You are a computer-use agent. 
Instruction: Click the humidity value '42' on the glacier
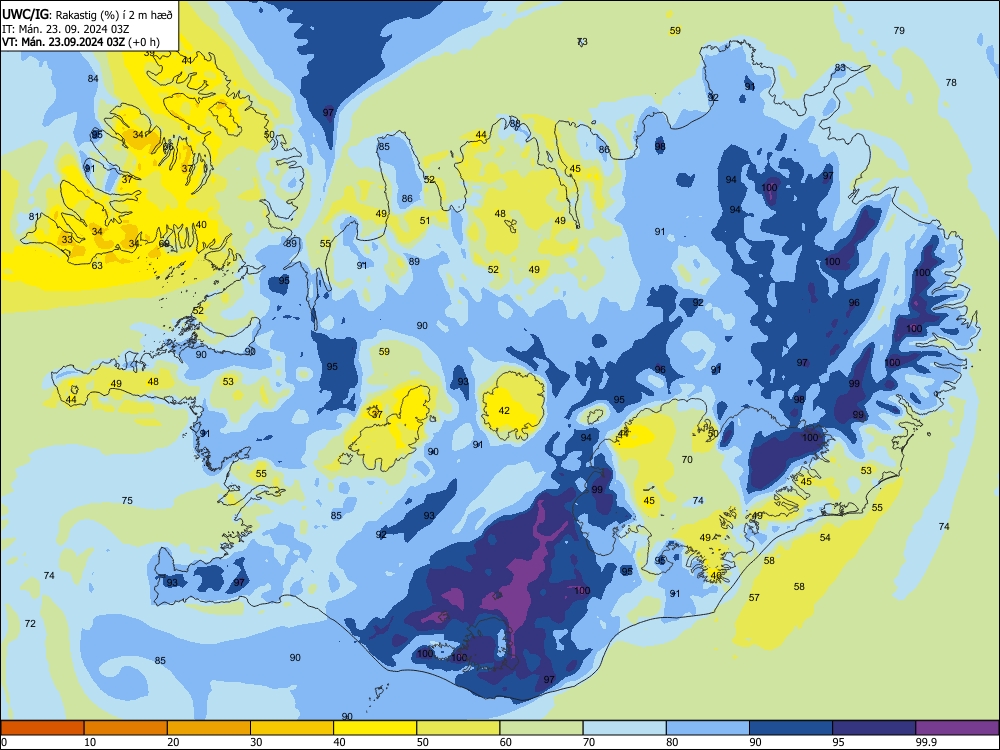tap(504, 411)
